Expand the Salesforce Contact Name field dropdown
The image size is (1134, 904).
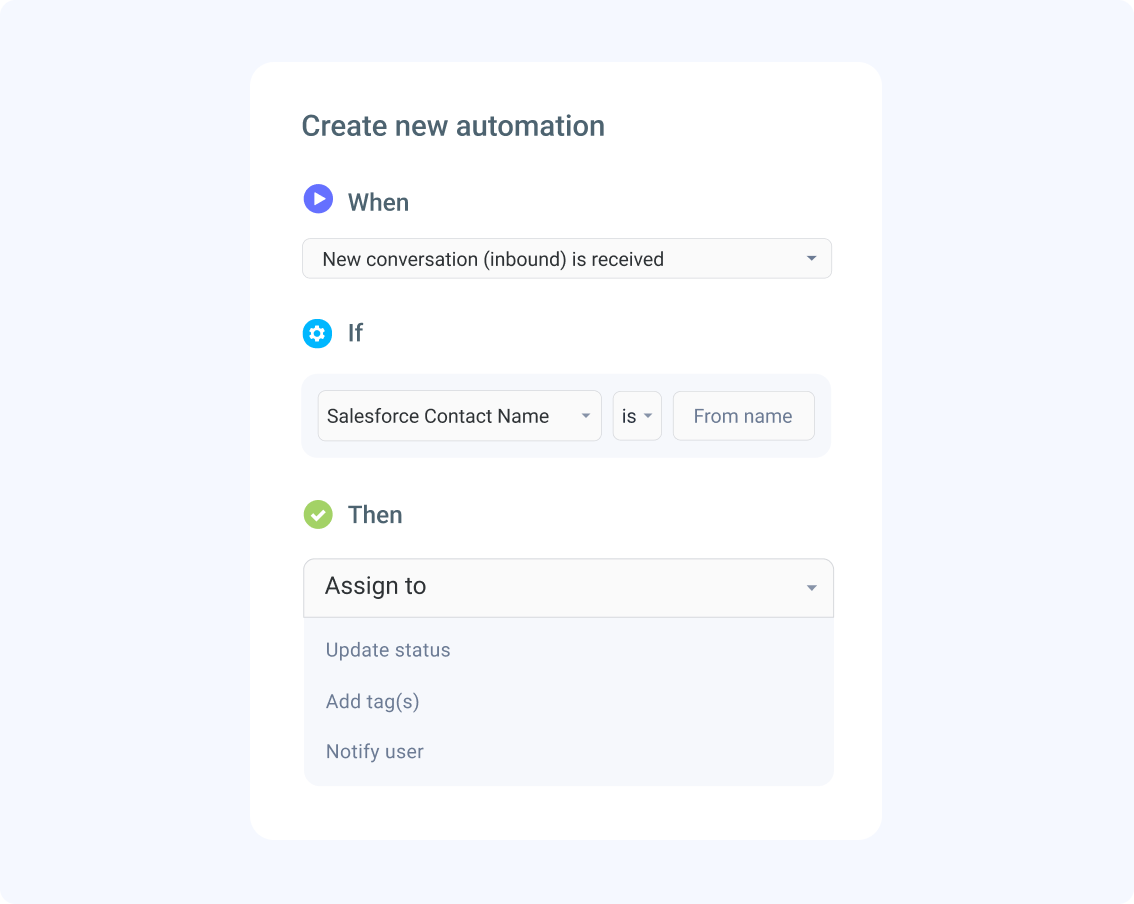[x=459, y=415]
